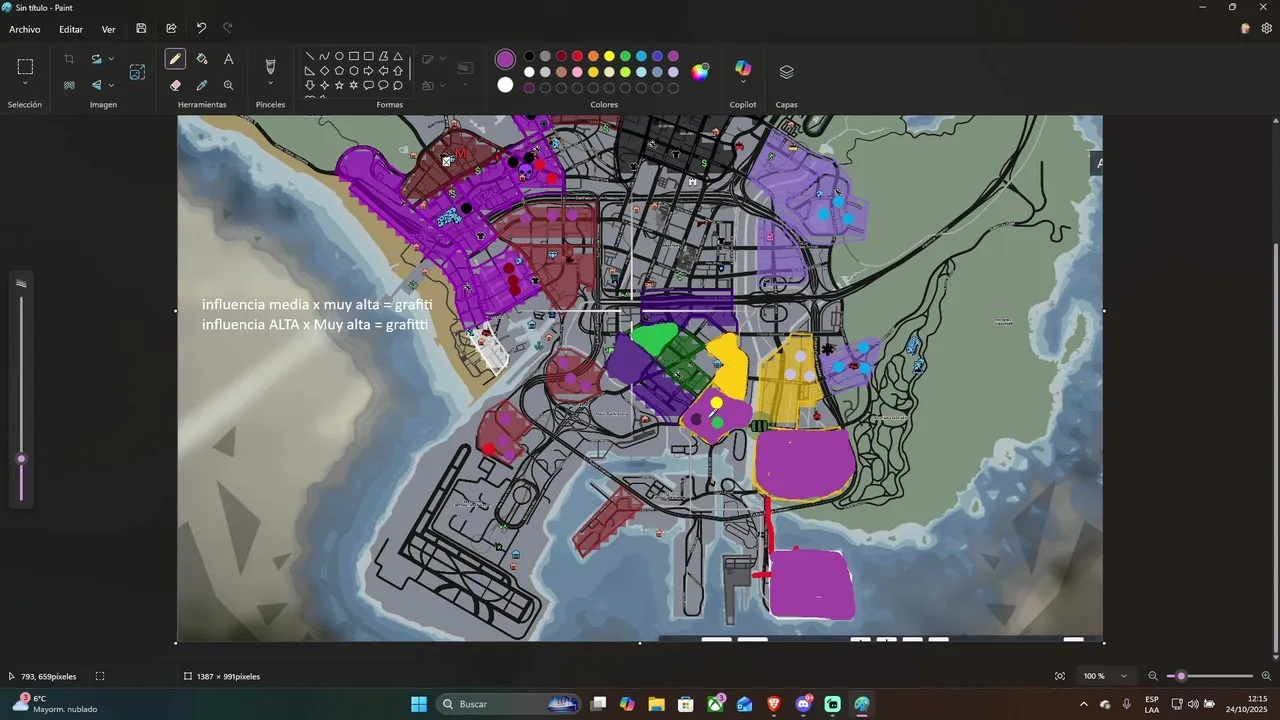Open the Windows Start menu
The height and width of the screenshot is (720, 1280).
pos(419,704)
